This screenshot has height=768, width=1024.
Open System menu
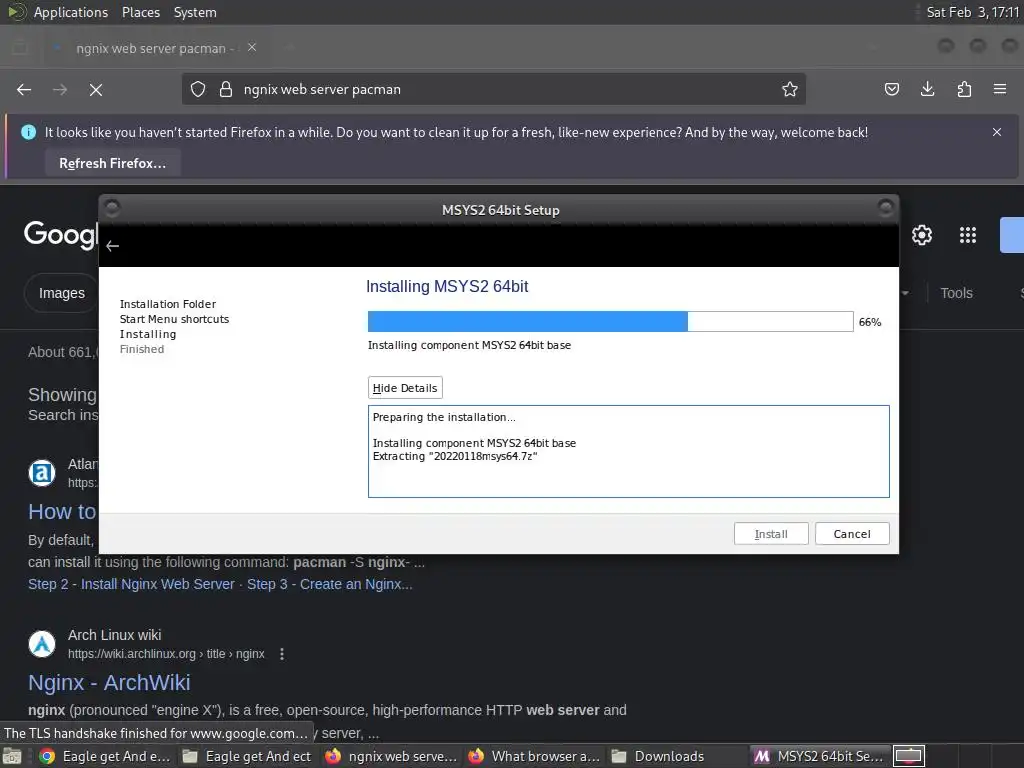pyautogui.click(x=195, y=12)
